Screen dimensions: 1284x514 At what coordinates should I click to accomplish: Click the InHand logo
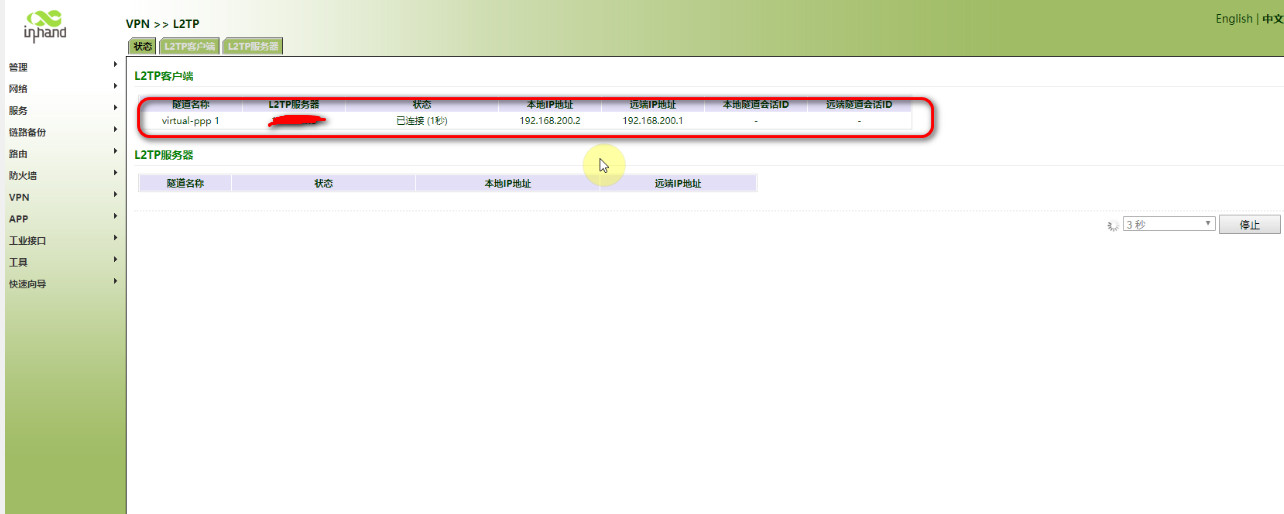point(45,25)
